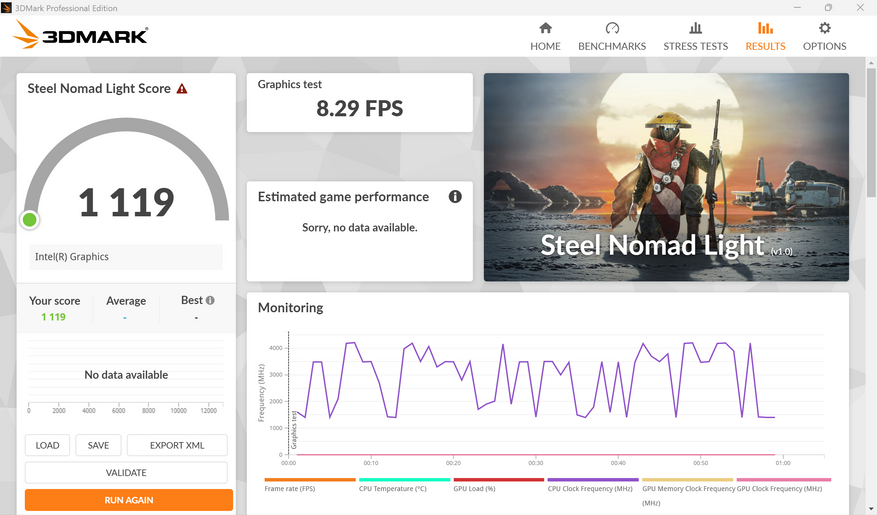Click the LOAD button
The height and width of the screenshot is (515, 877).
pos(47,445)
